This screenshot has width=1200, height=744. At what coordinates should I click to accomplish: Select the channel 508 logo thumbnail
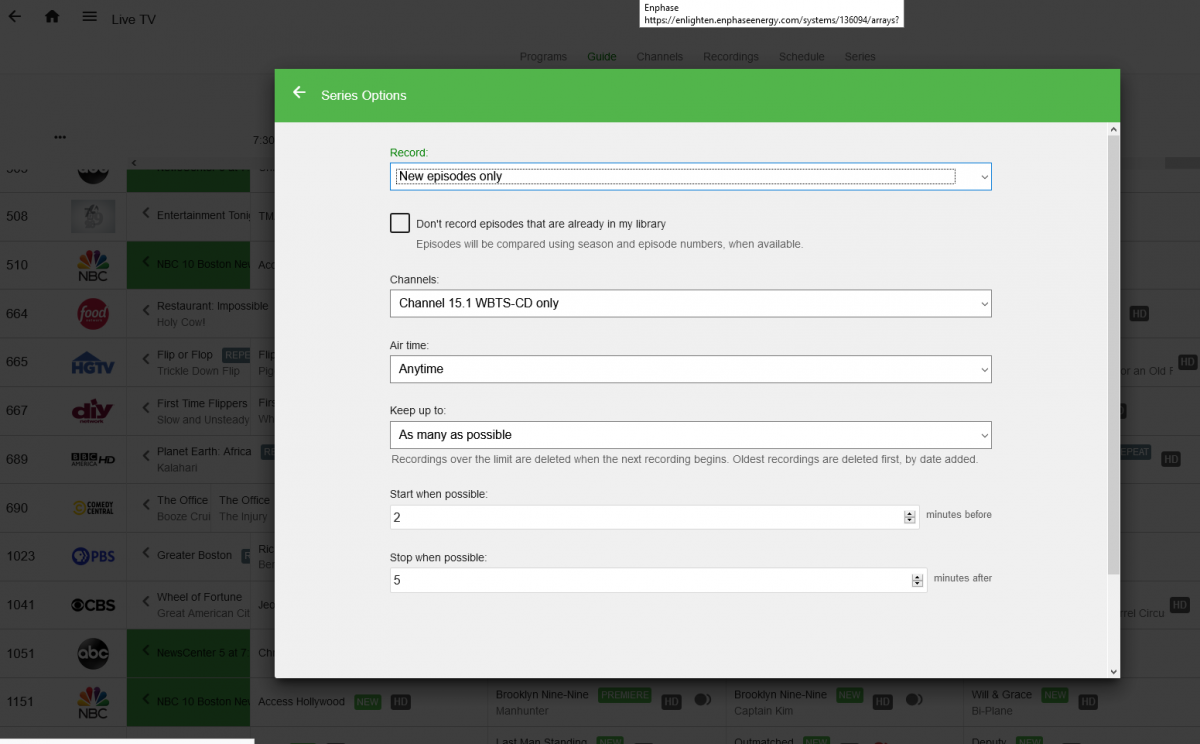coord(93,216)
